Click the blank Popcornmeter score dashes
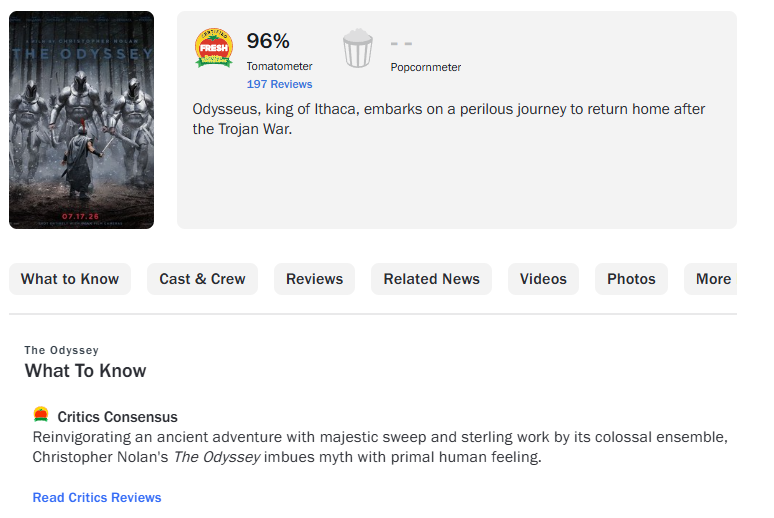This screenshot has height=518, width=774. (x=401, y=43)
